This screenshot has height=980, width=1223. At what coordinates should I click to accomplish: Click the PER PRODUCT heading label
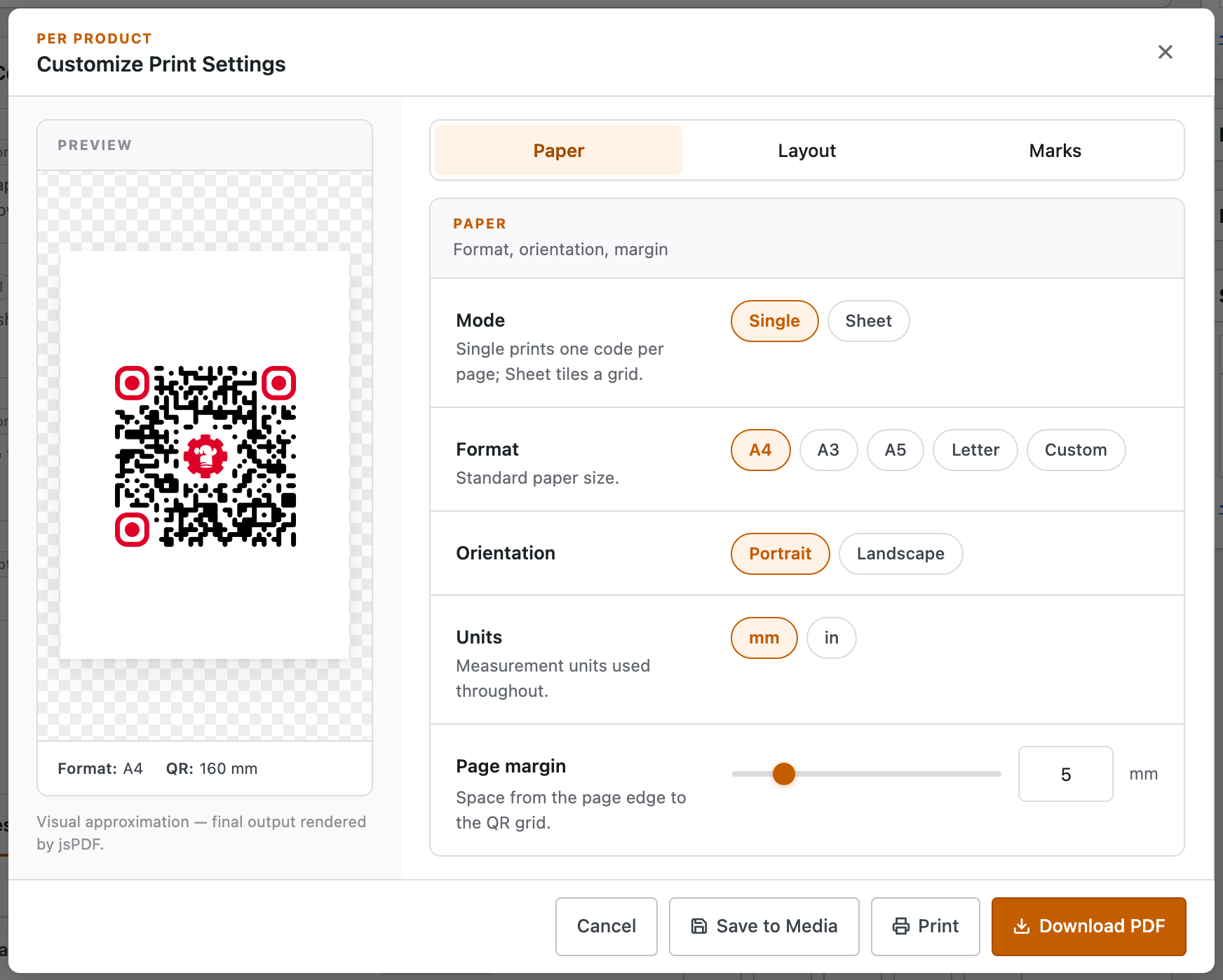(94, 39)
